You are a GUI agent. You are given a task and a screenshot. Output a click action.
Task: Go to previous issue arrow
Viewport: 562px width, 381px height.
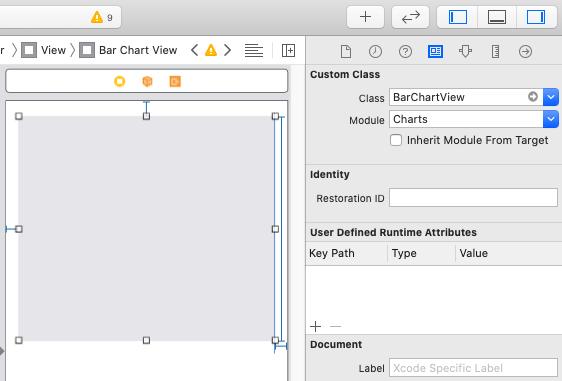coord(194,50)
